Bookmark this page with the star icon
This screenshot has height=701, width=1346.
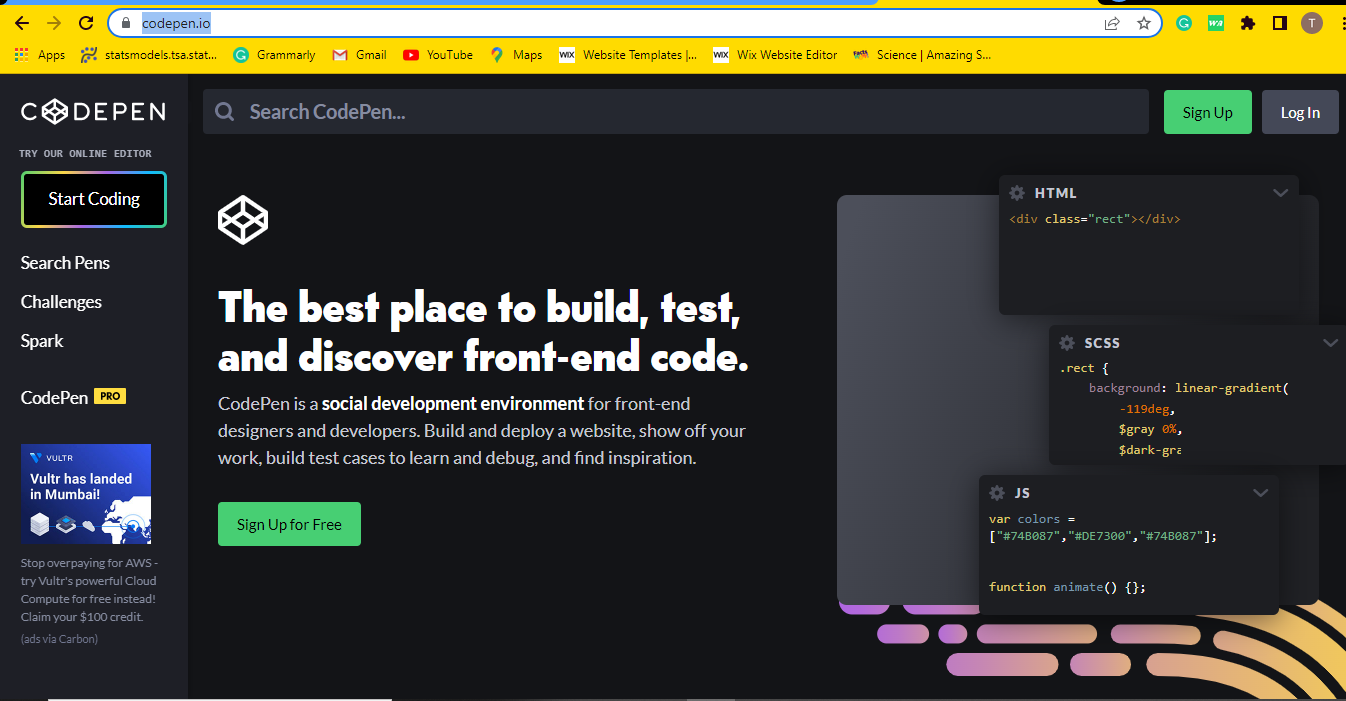click(x=1144, y=23)
